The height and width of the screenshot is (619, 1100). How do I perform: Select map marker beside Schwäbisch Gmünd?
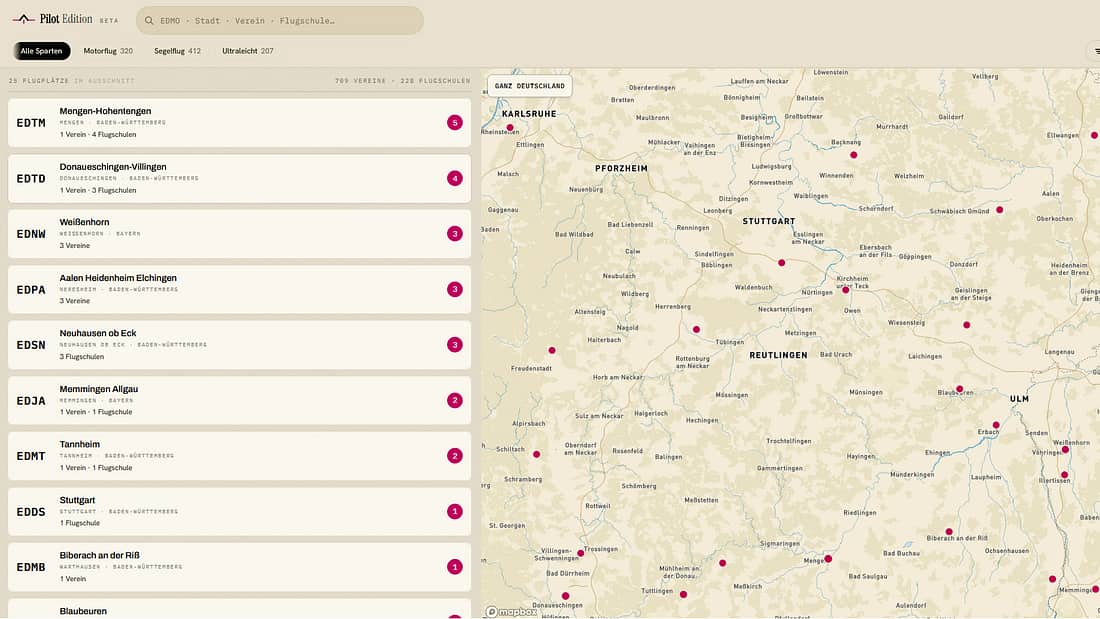pyautogui.click(x=1000, y=210)
